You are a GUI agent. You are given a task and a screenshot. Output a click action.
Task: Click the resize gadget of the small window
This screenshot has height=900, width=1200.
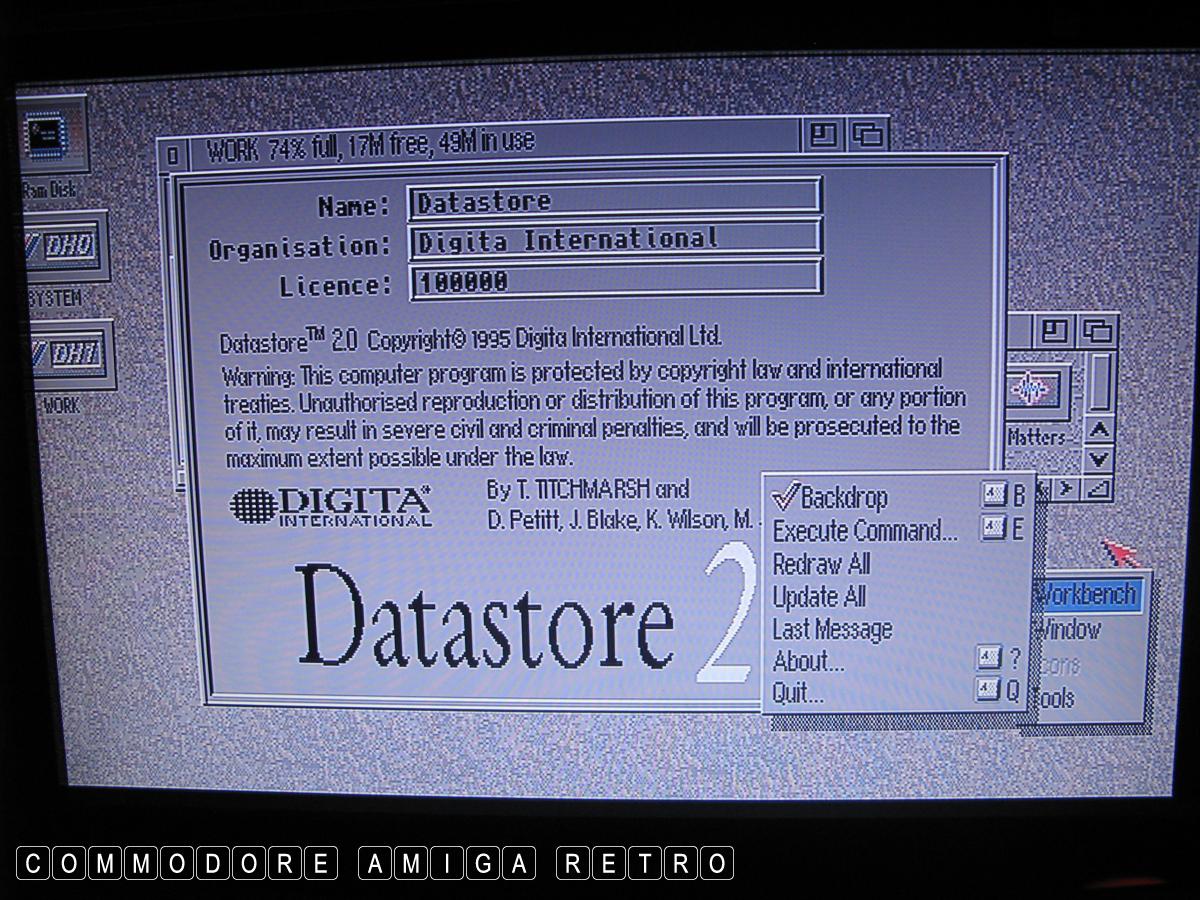[1100, 489]
